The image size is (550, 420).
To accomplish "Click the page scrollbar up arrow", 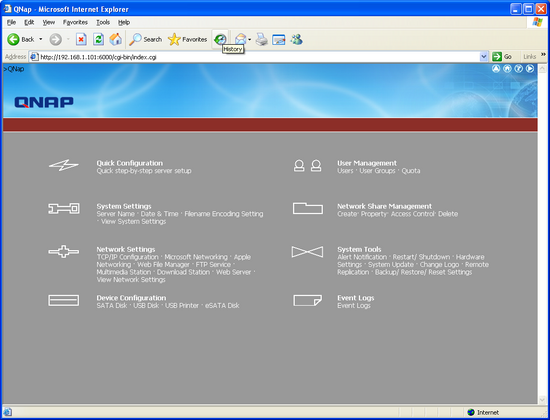I will [542, 69].
